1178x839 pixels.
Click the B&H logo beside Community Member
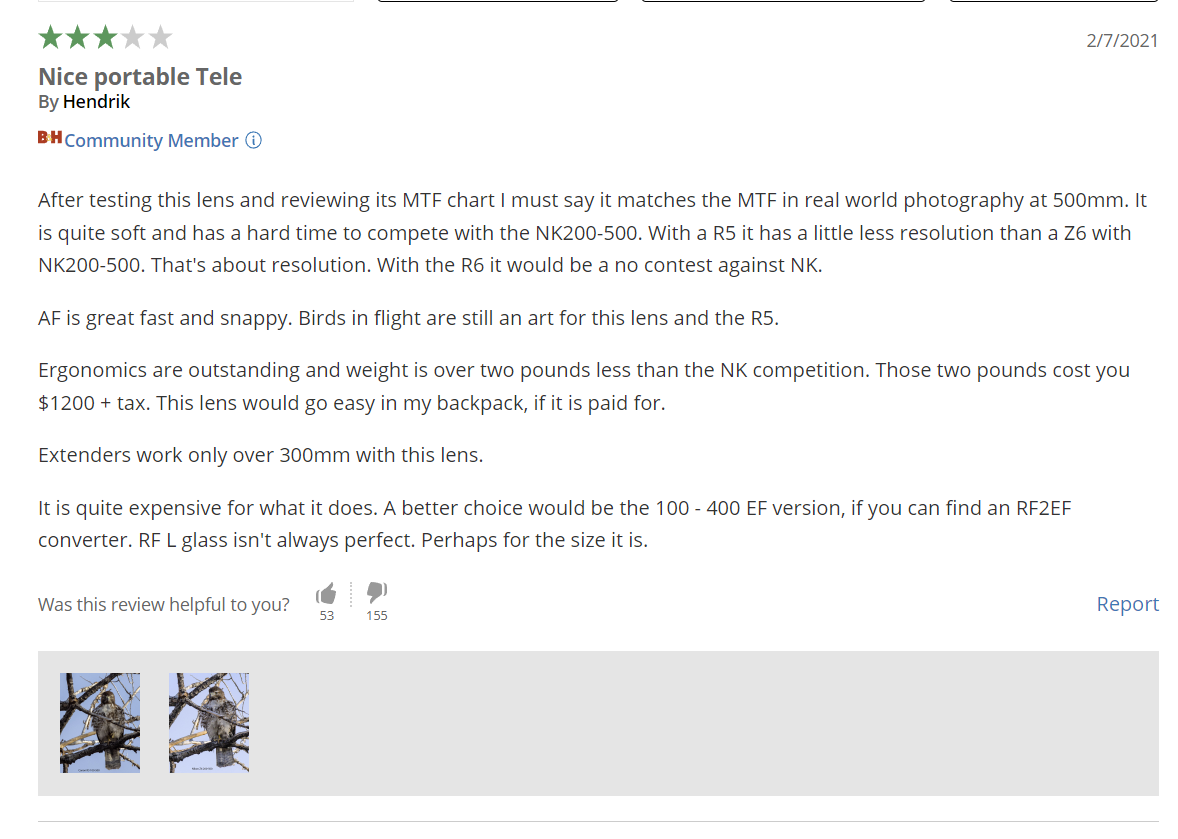click(x=50, y=137)
